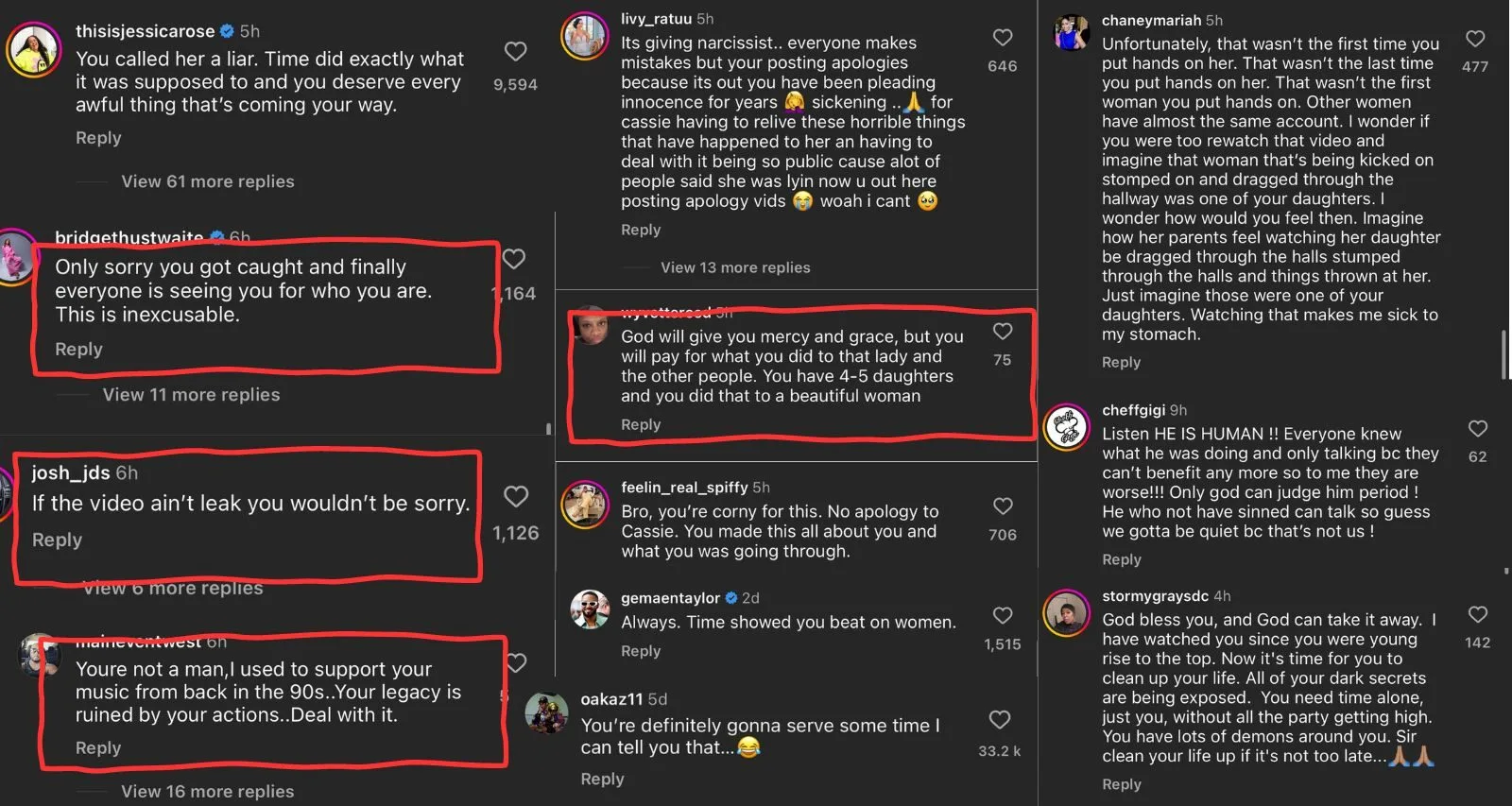Open thisisjessicarose's profile picture
The height and width of the screenshot is (806, 1512).
click(x=34, y=49)
